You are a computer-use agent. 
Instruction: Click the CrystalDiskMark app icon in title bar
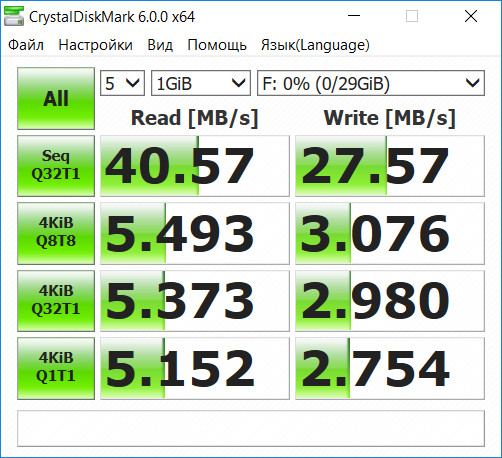(14, 16)
